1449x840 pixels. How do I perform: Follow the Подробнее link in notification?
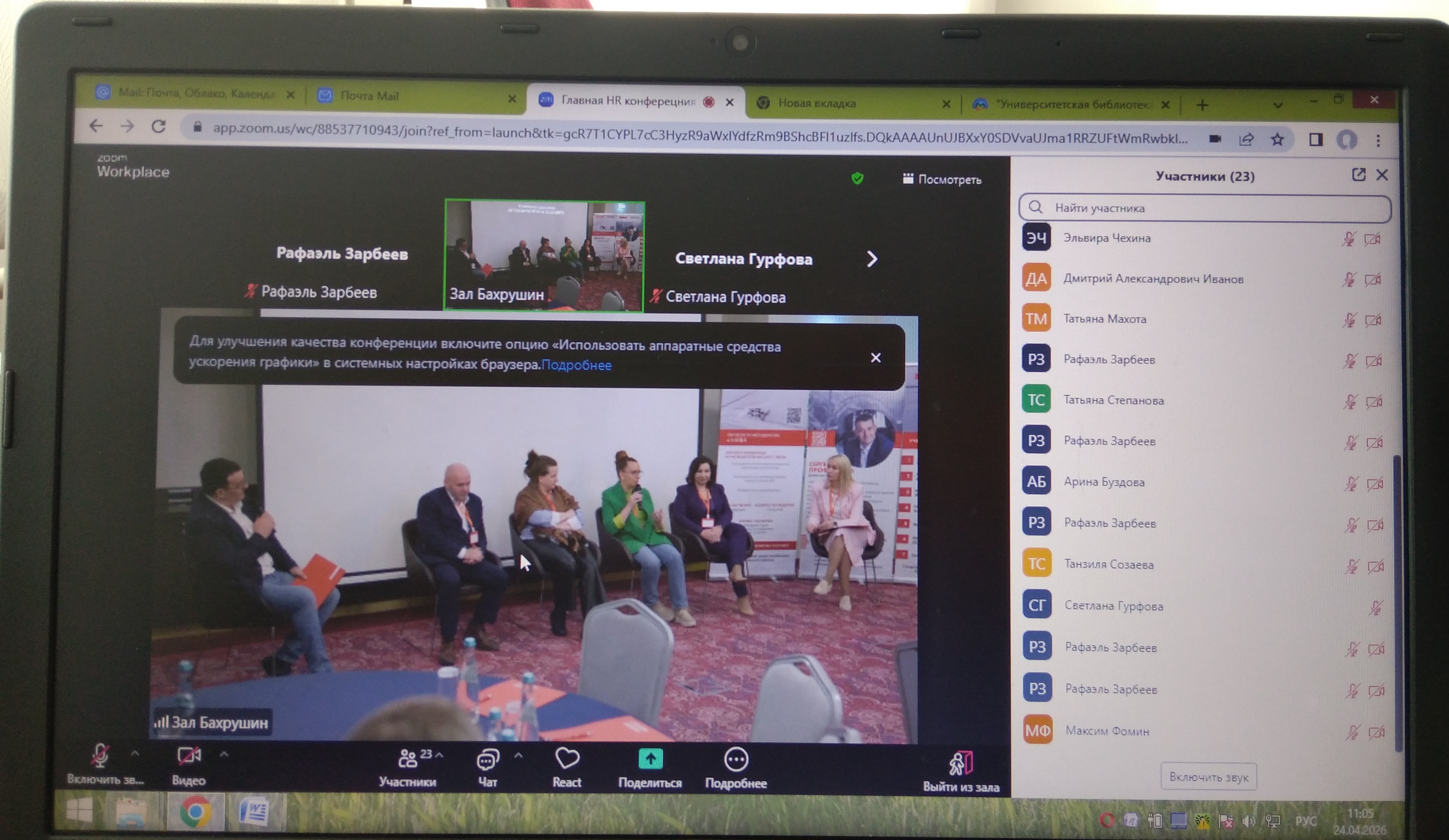[x=576, y=365]
